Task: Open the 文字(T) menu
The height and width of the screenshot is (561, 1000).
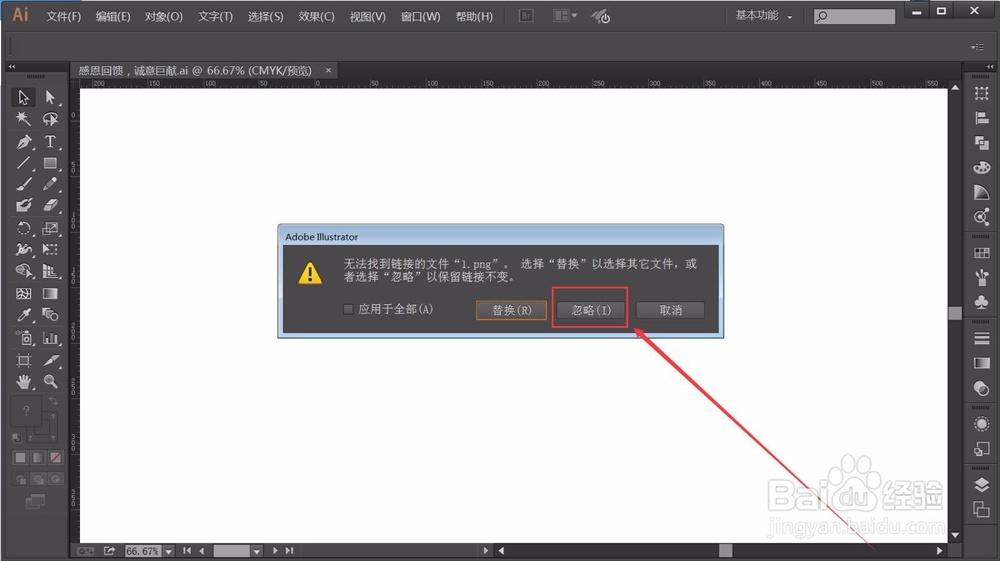Action: (x=215, y=16)
